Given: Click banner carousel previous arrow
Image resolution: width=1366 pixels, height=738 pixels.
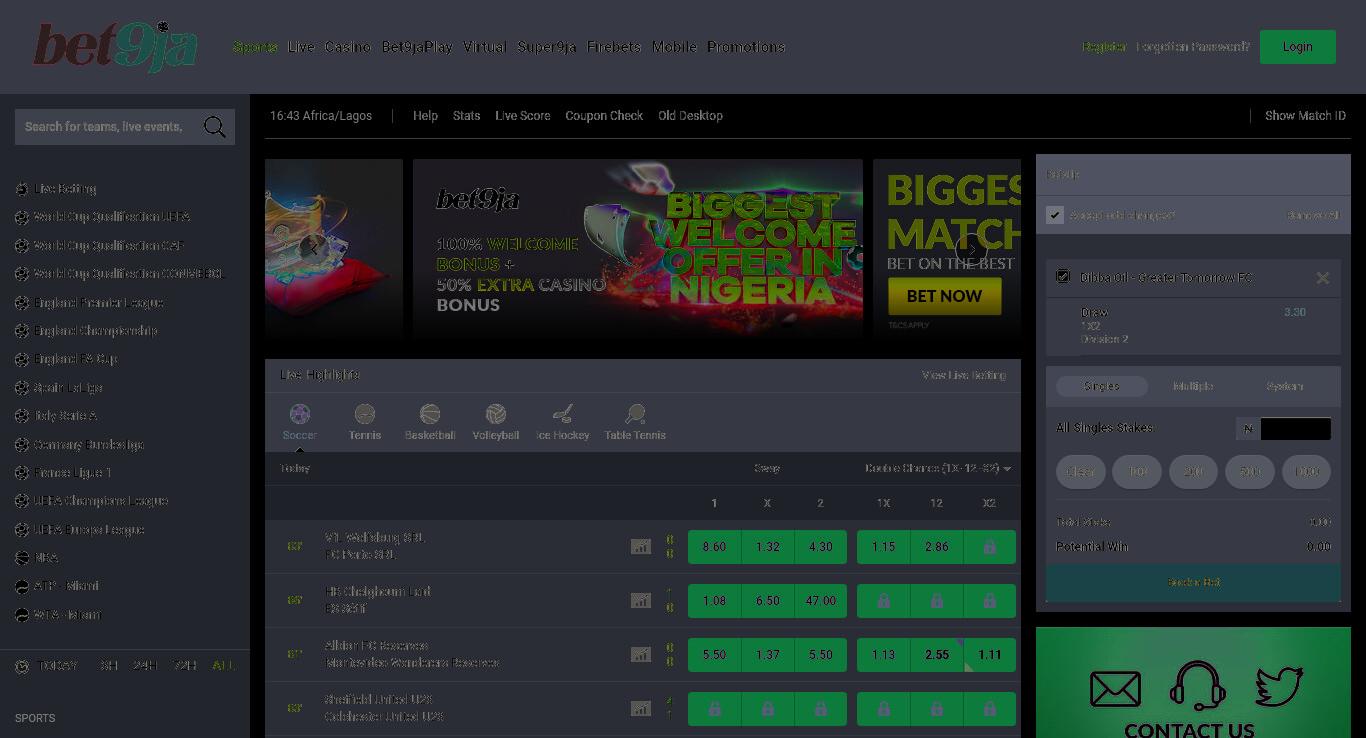Looking at the screenshot, I should (313, 249).
